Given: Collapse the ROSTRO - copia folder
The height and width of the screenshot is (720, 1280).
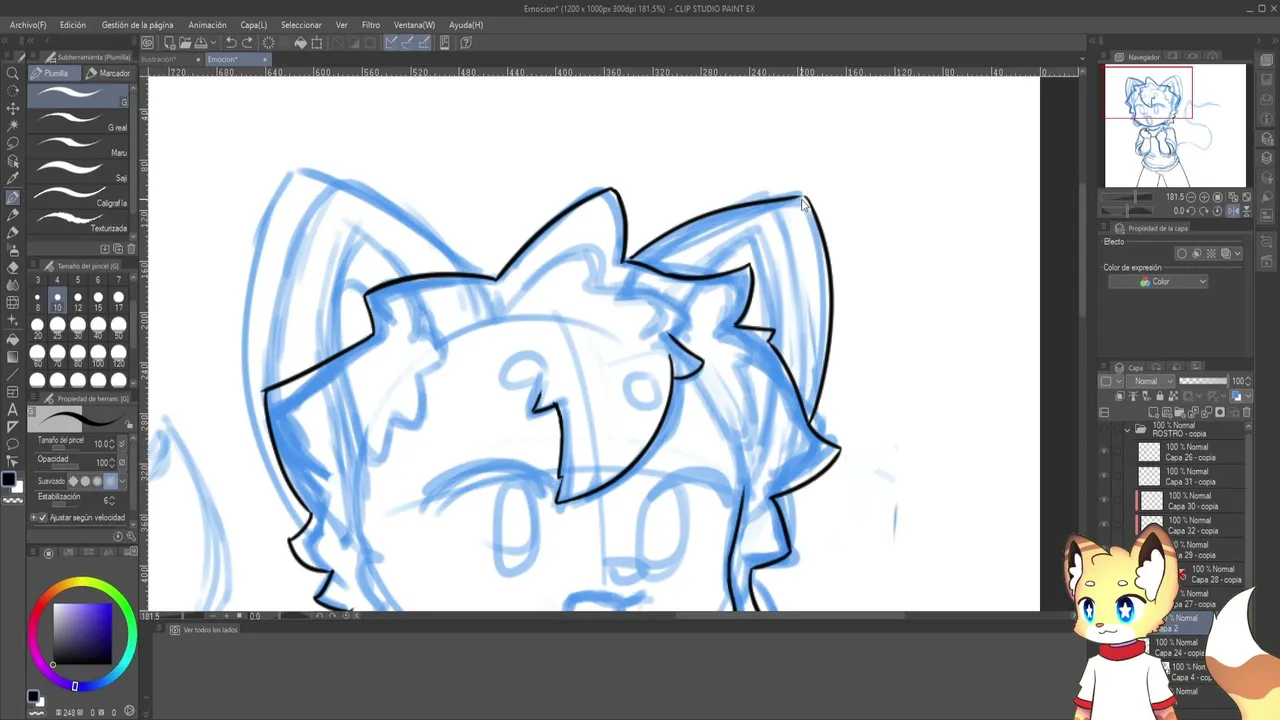Looking at the screenshot, I should pos(1127,430).
